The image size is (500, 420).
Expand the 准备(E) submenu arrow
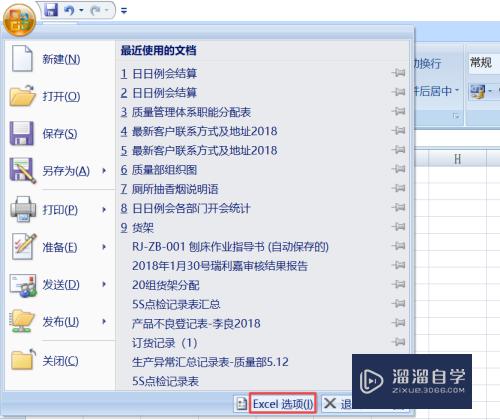104,247
